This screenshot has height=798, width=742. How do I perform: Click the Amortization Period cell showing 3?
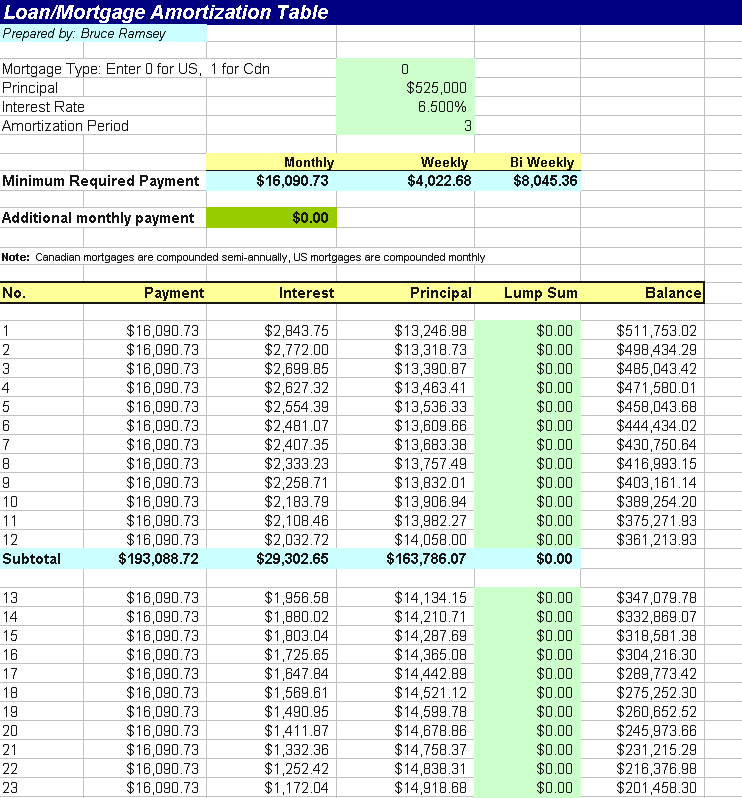click(x=405, y=125)
